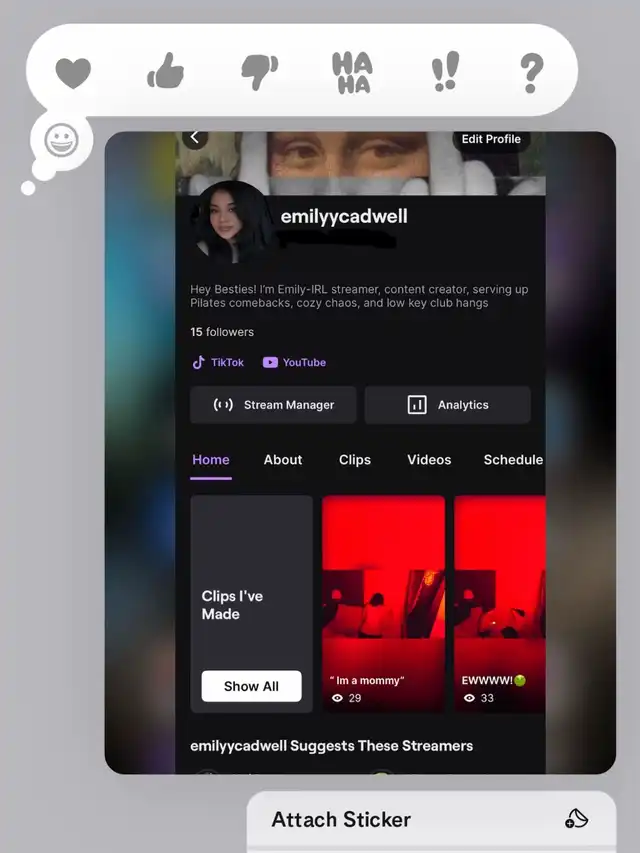Select the thumbs up reaction

(166, 72)
